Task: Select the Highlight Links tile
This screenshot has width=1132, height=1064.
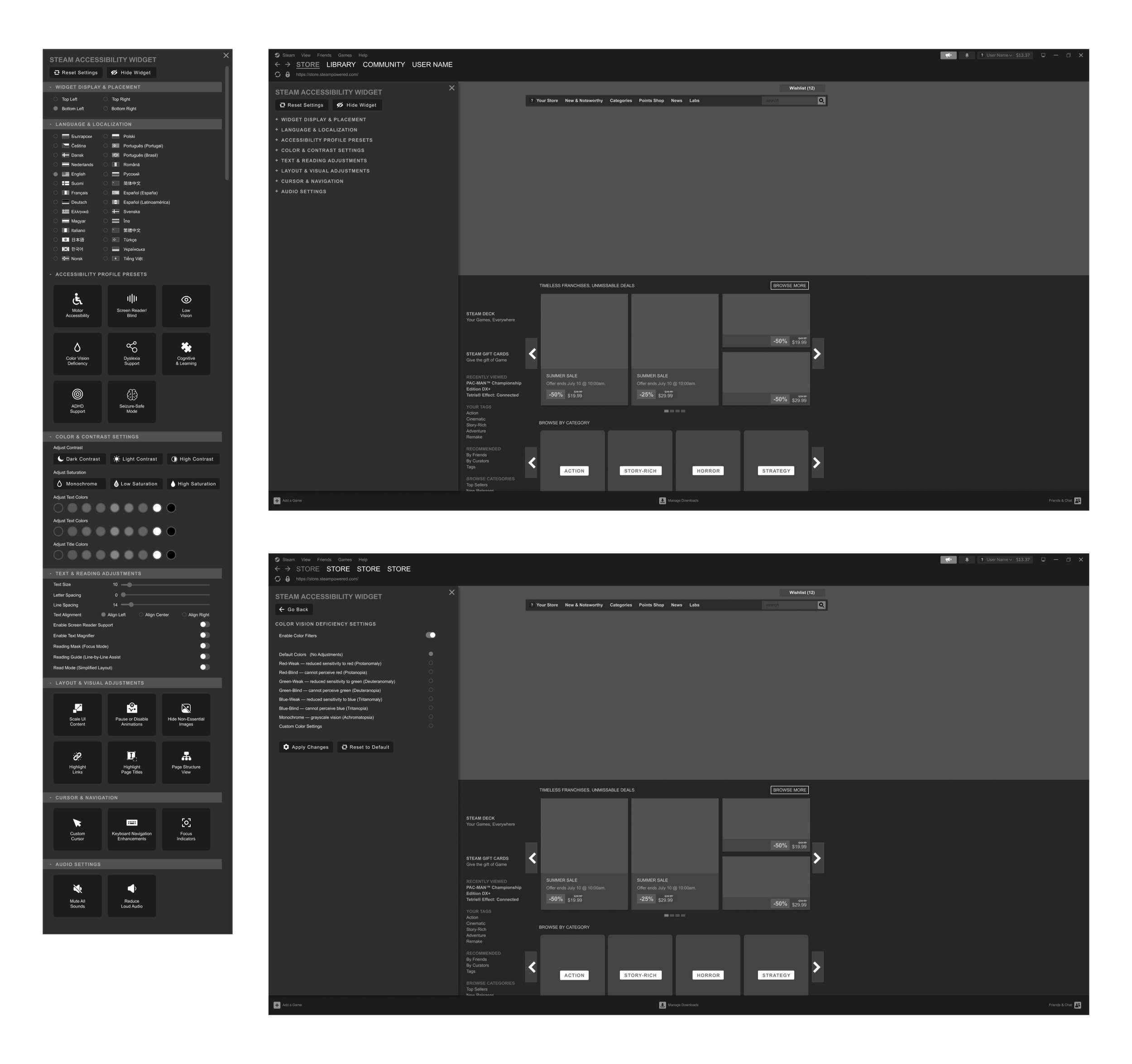Action: click(77, 762)
